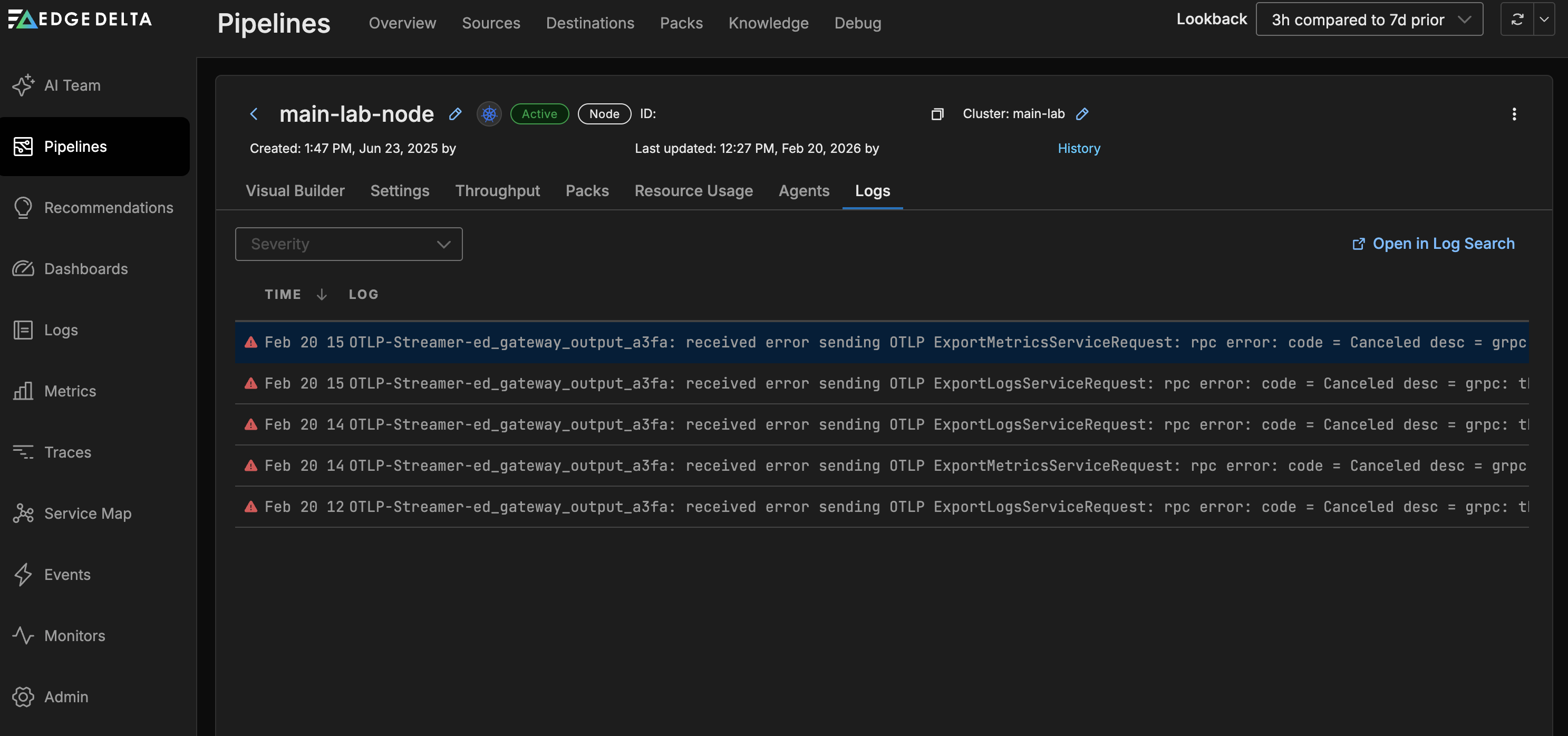Open the Destinations menu item

click(589, 23)
